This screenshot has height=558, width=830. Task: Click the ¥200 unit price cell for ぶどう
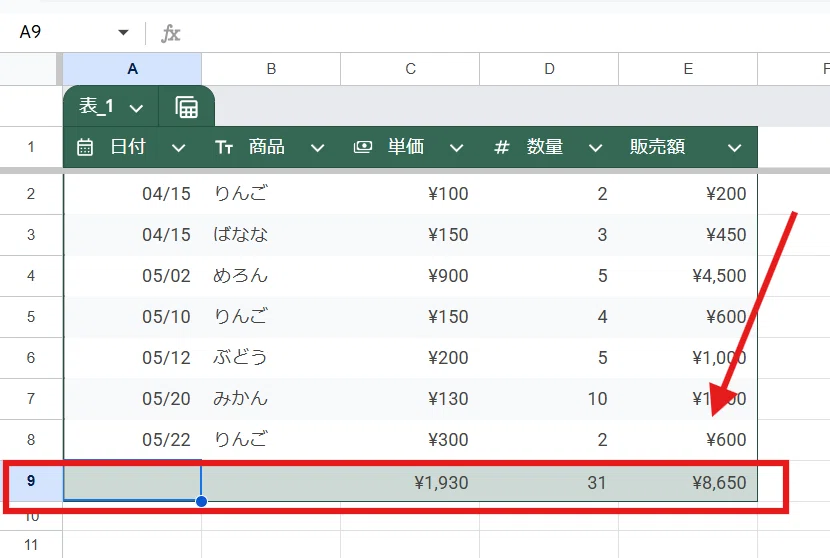pos(410,357)
